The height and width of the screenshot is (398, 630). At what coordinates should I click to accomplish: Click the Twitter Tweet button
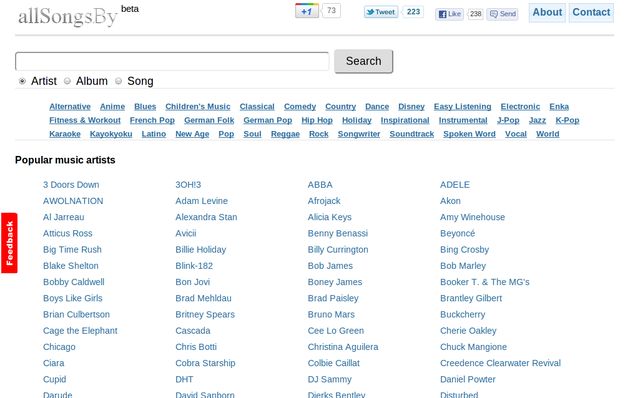(381, 12)
